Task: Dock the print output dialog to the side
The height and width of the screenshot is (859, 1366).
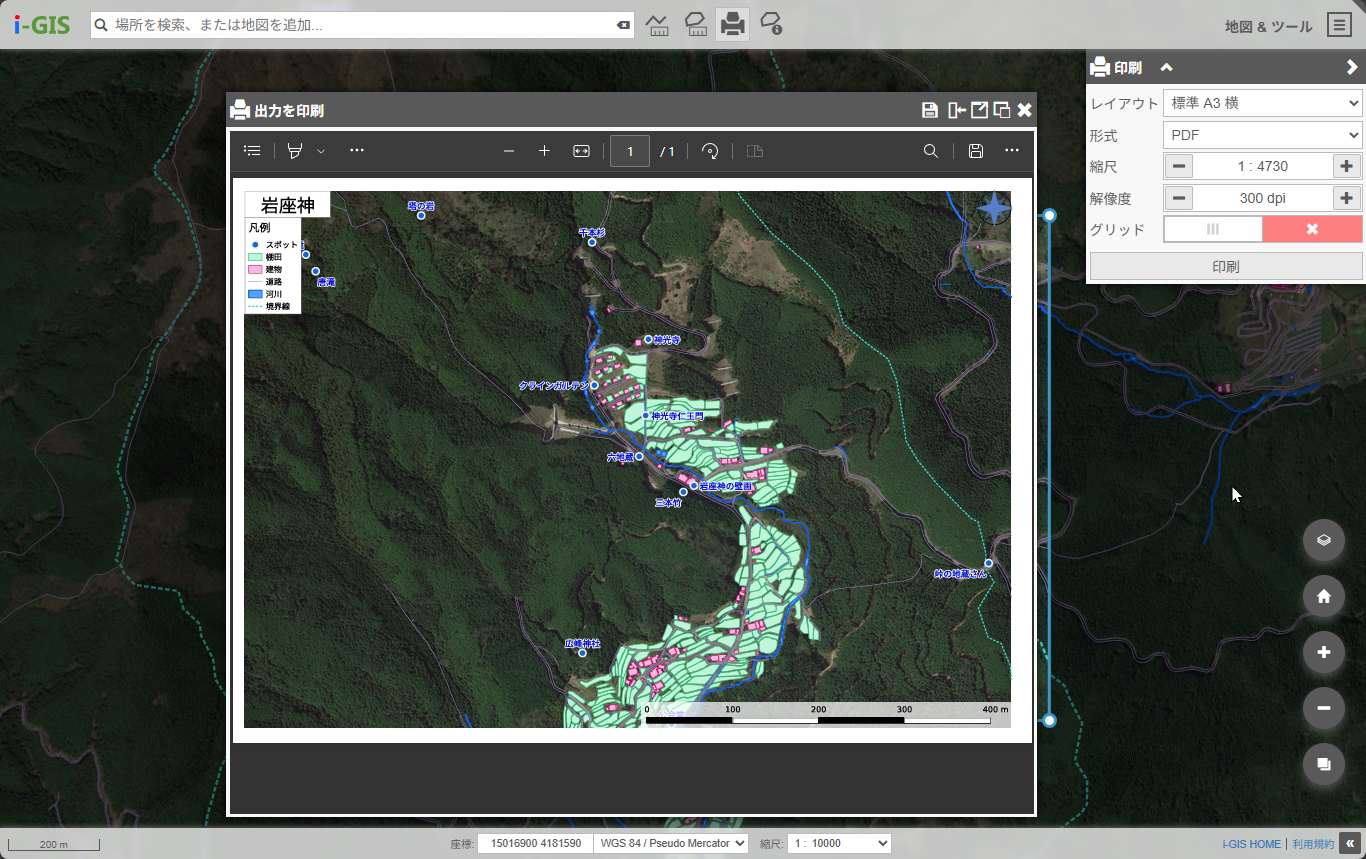Action: [957, 110]
